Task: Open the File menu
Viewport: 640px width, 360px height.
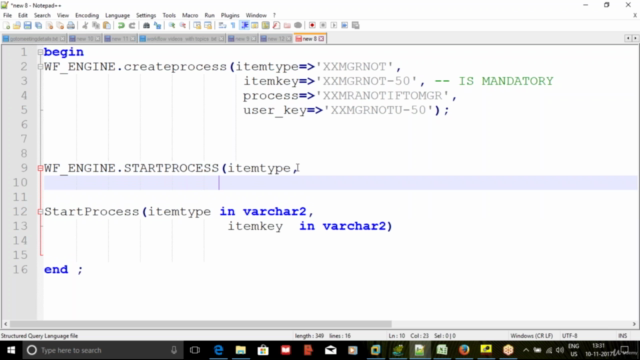Action: point(7,15)
